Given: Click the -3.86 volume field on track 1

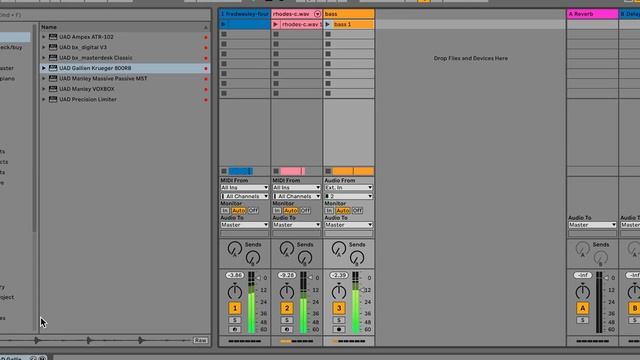Looking at the screenshot, I should tap(235, 276).
